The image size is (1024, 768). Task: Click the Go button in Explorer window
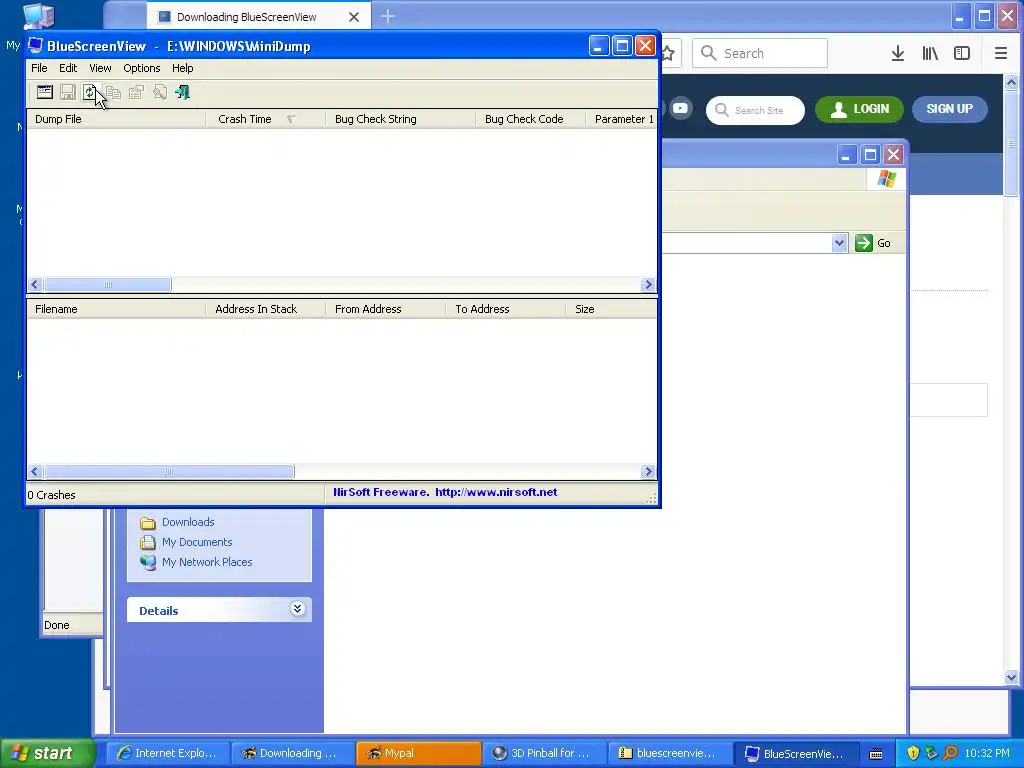[x=873, y=243]
